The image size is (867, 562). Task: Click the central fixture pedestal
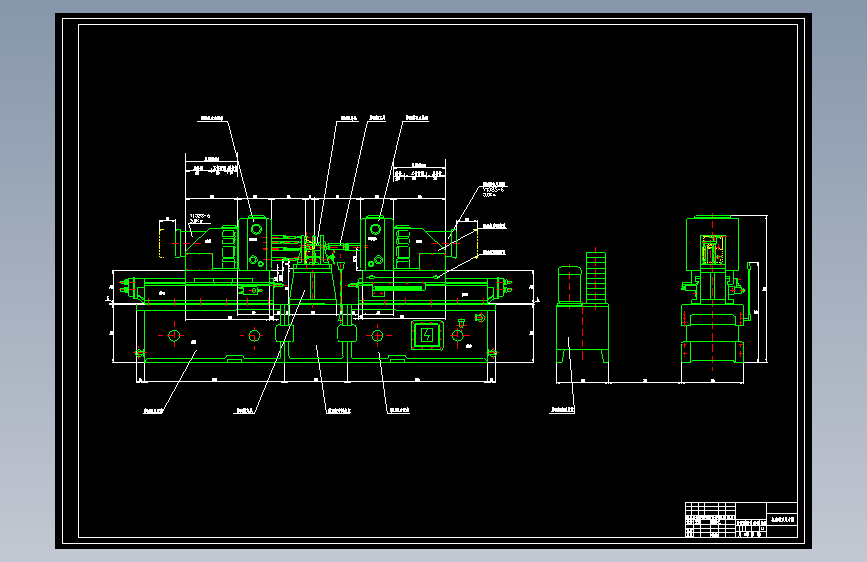click(x=314, y=286)
